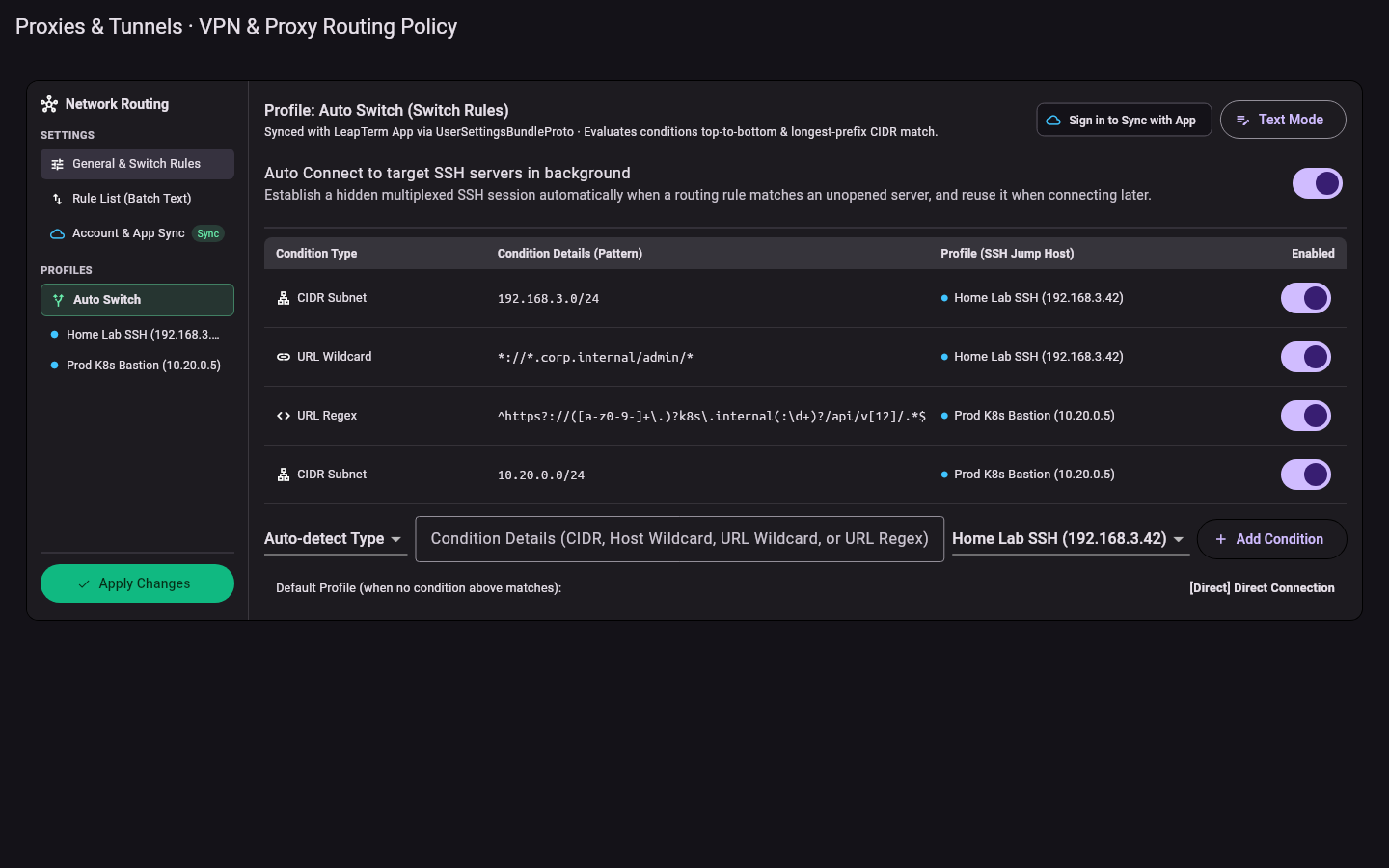Open the Auto-detect Type dropdown

point(336,539)
